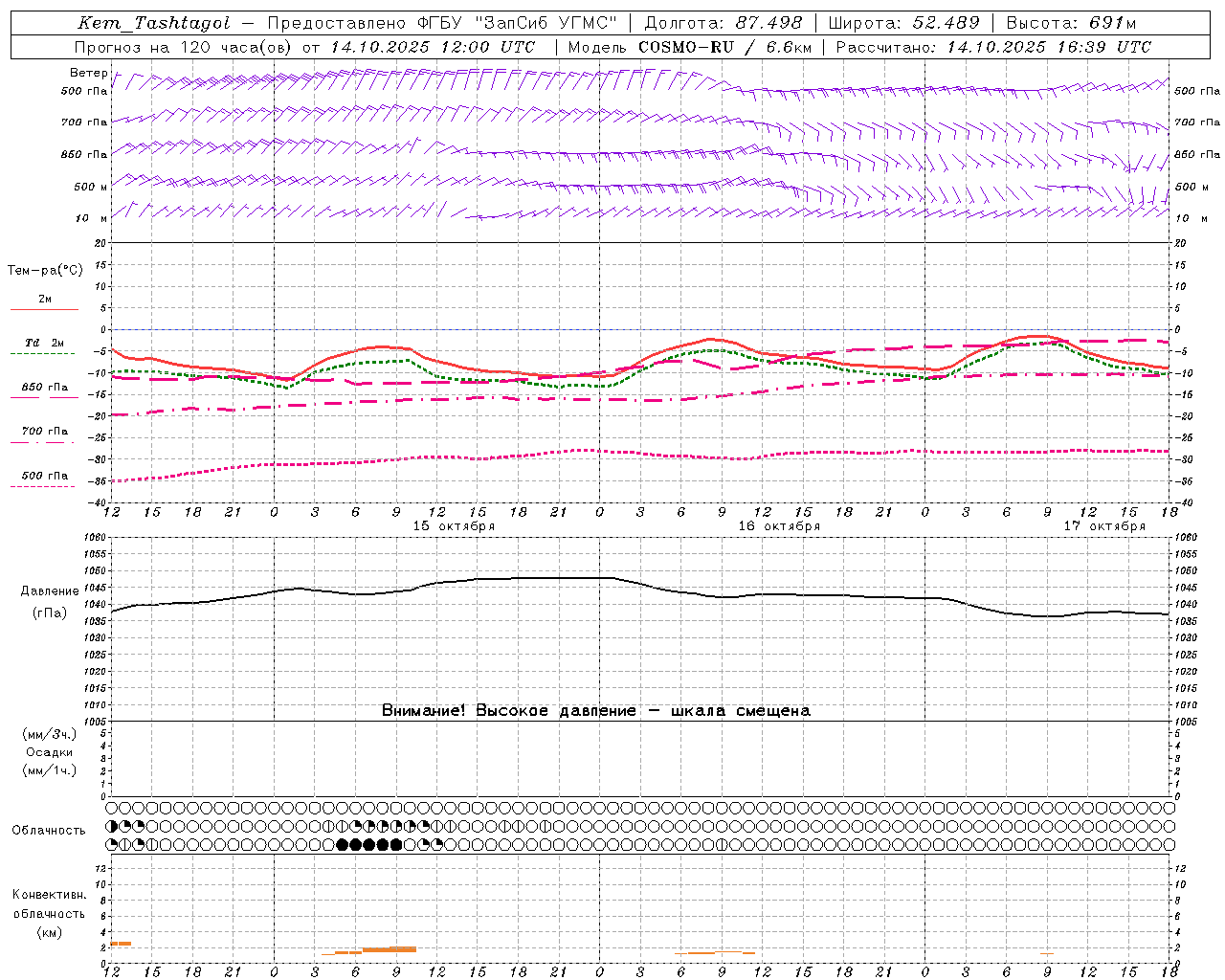
Task: Select the '(мм/3ч.)' precipitation unit label
Action: [50, 734]
